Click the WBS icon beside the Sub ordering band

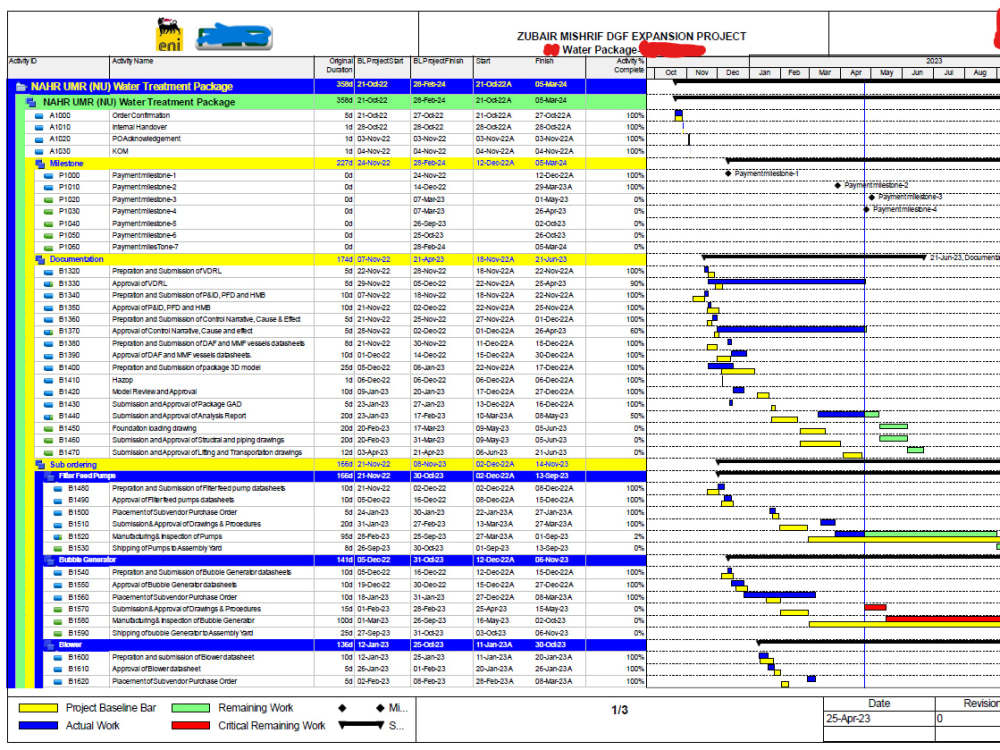point(40,465)
